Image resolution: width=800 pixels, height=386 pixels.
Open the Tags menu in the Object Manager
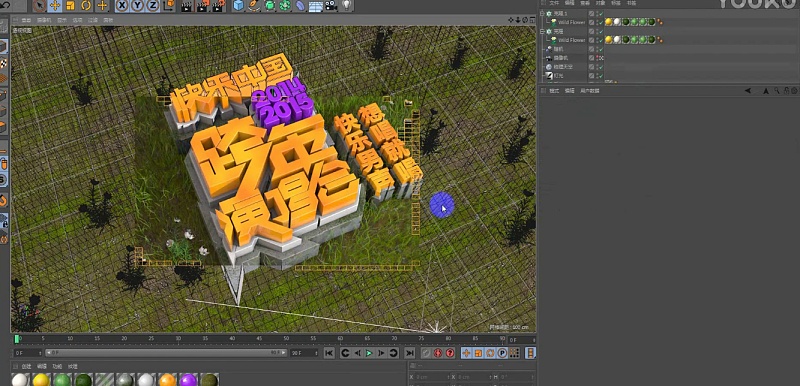click(x=616, y=3)
